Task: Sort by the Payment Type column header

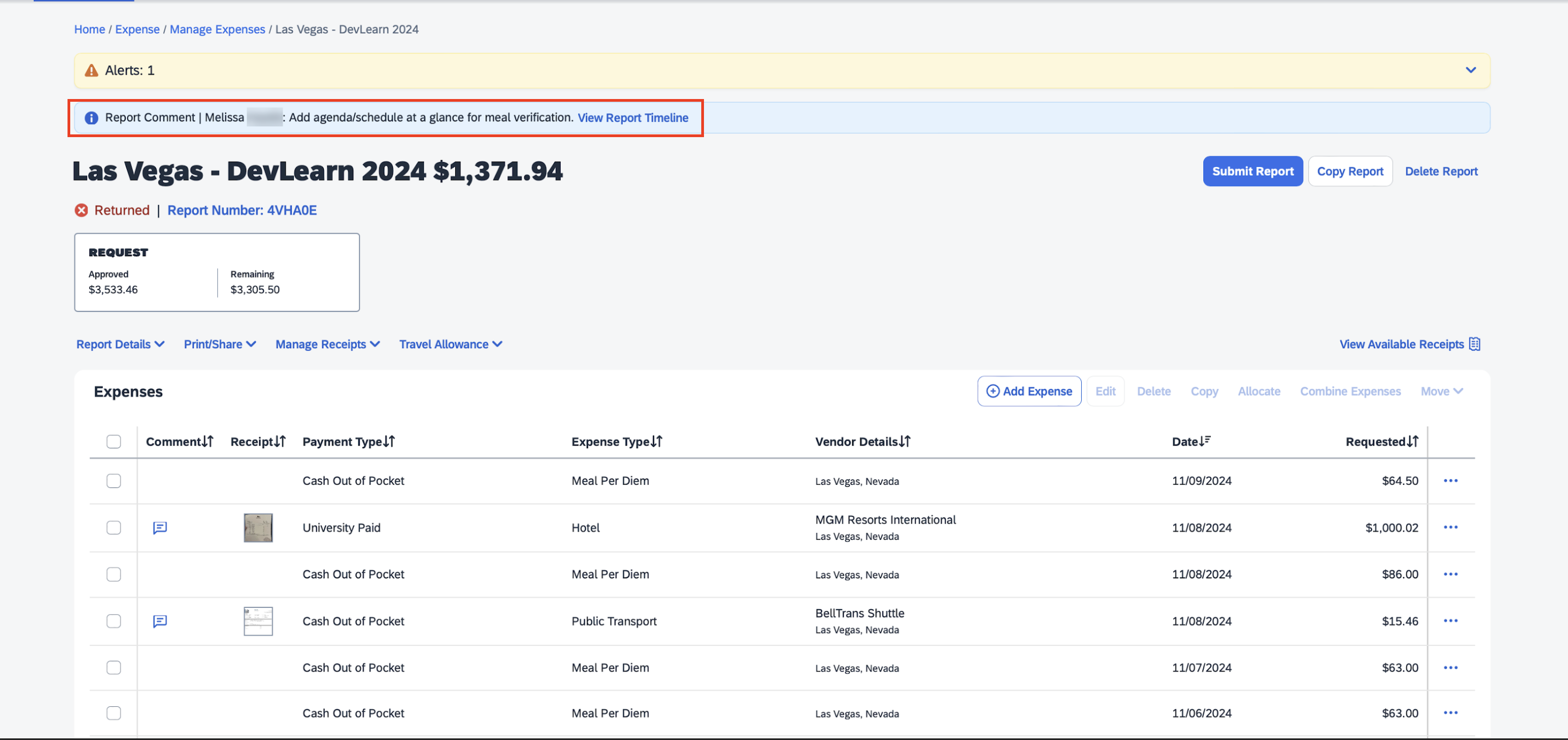Action: click(349, 442)
